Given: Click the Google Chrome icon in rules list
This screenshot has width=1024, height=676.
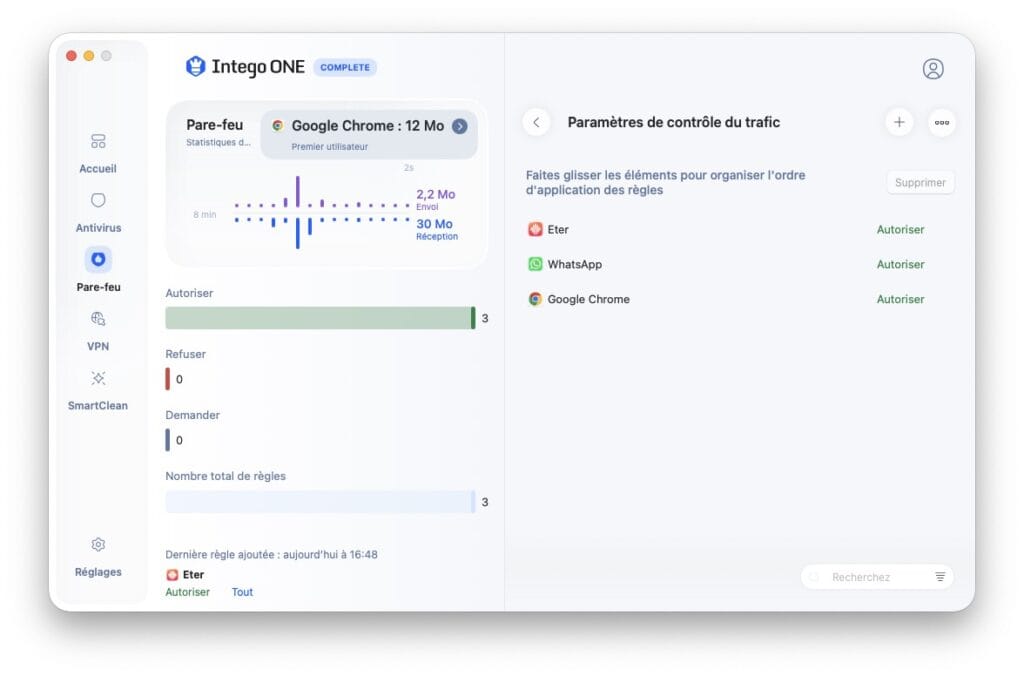Looking at the screenshot, I should pyautogui.click(x=535, y=299).
